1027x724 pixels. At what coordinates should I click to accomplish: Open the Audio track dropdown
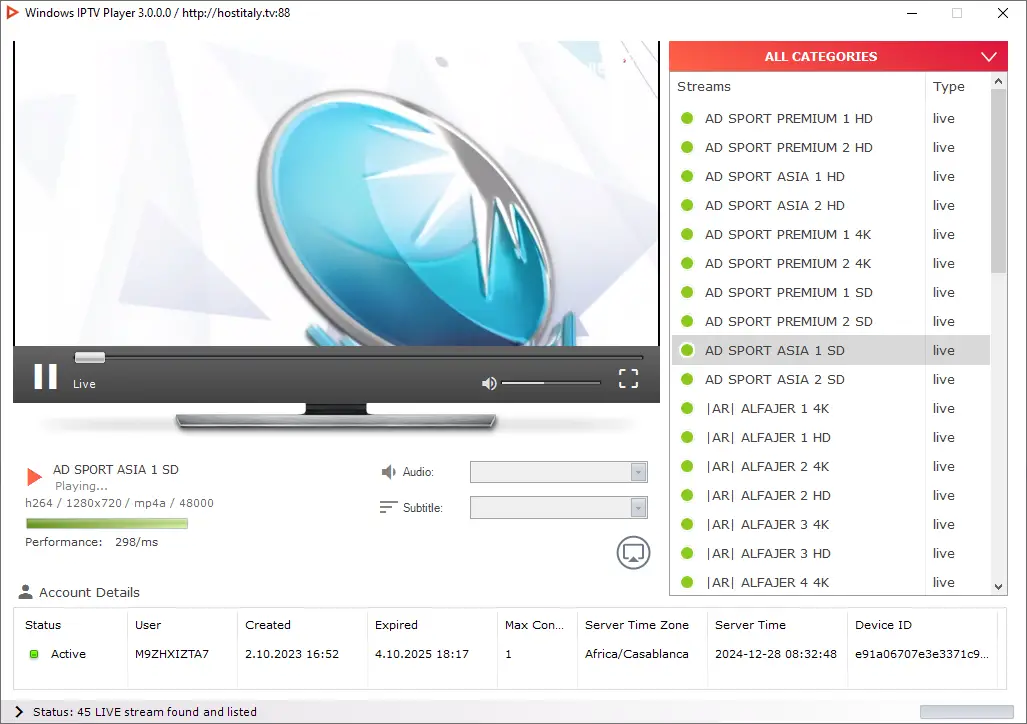point(559,472)
